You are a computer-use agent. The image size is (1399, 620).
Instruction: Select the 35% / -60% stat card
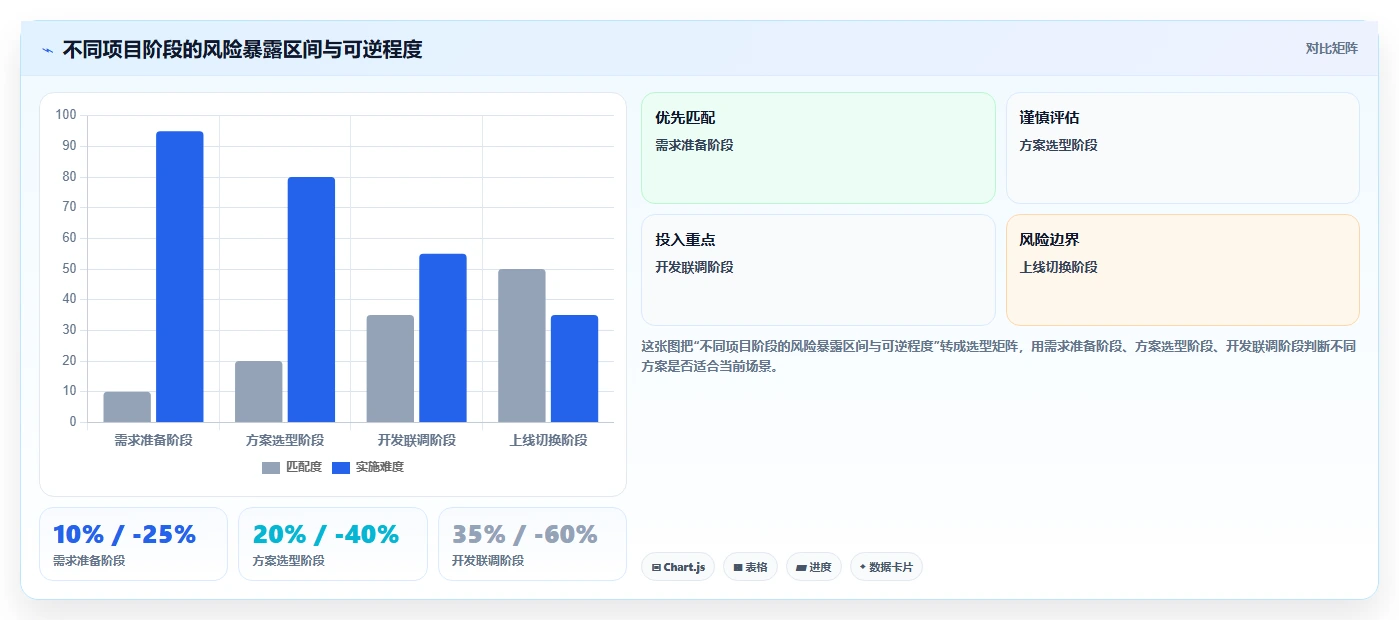coord(532,544)
